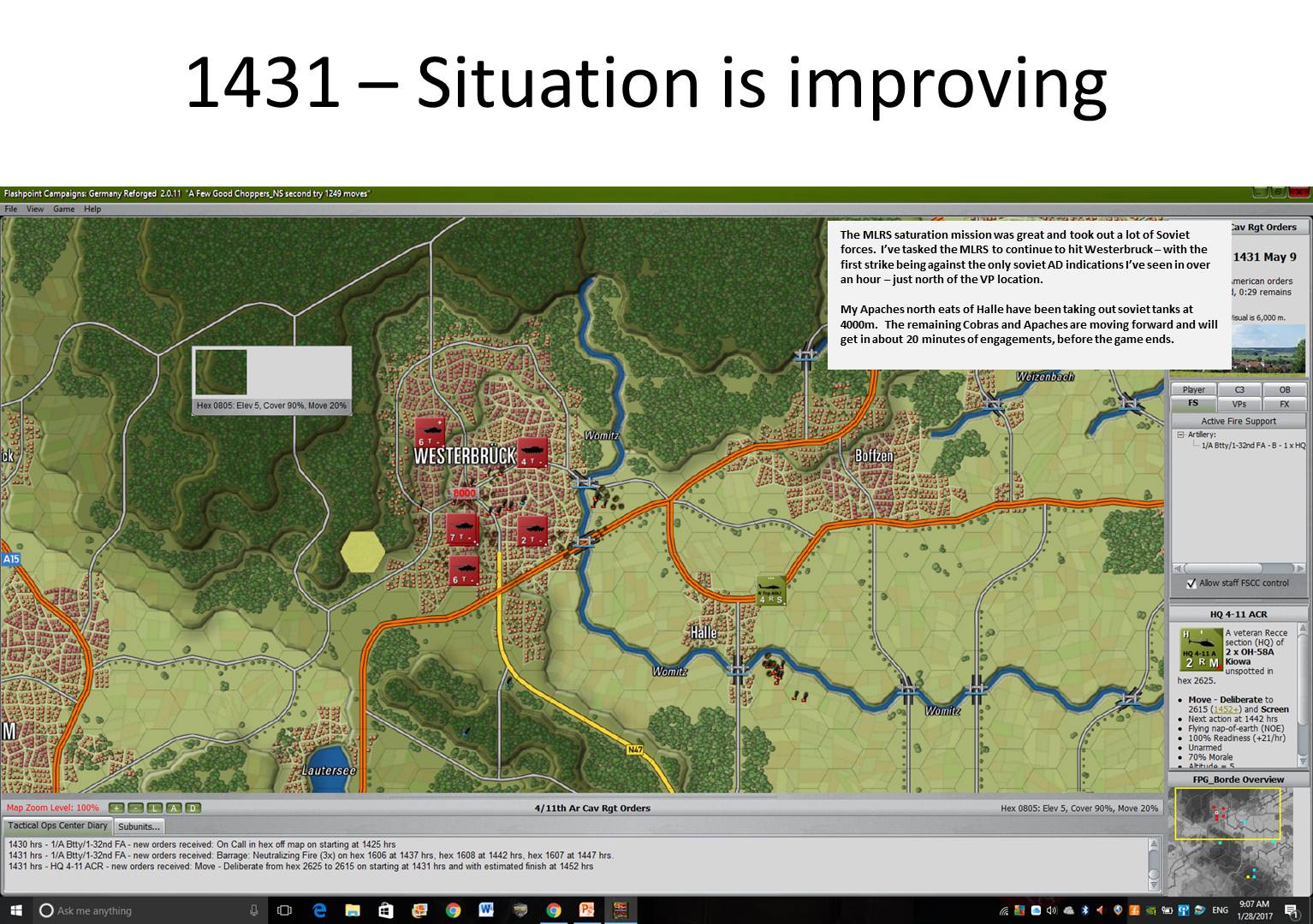The height and width of the screenshot is (924, 1313).
Task: Open File Explorer from the taskbar
Action: tap(353, 910)
